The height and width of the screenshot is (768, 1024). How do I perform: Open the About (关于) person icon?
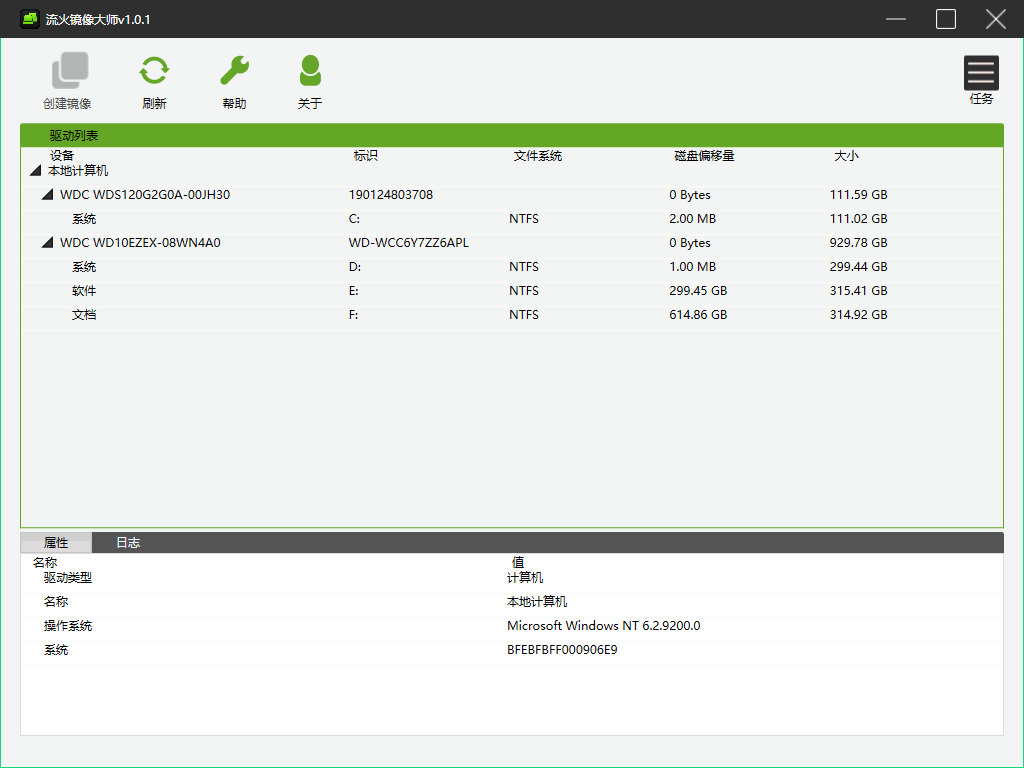pos(310,71)
